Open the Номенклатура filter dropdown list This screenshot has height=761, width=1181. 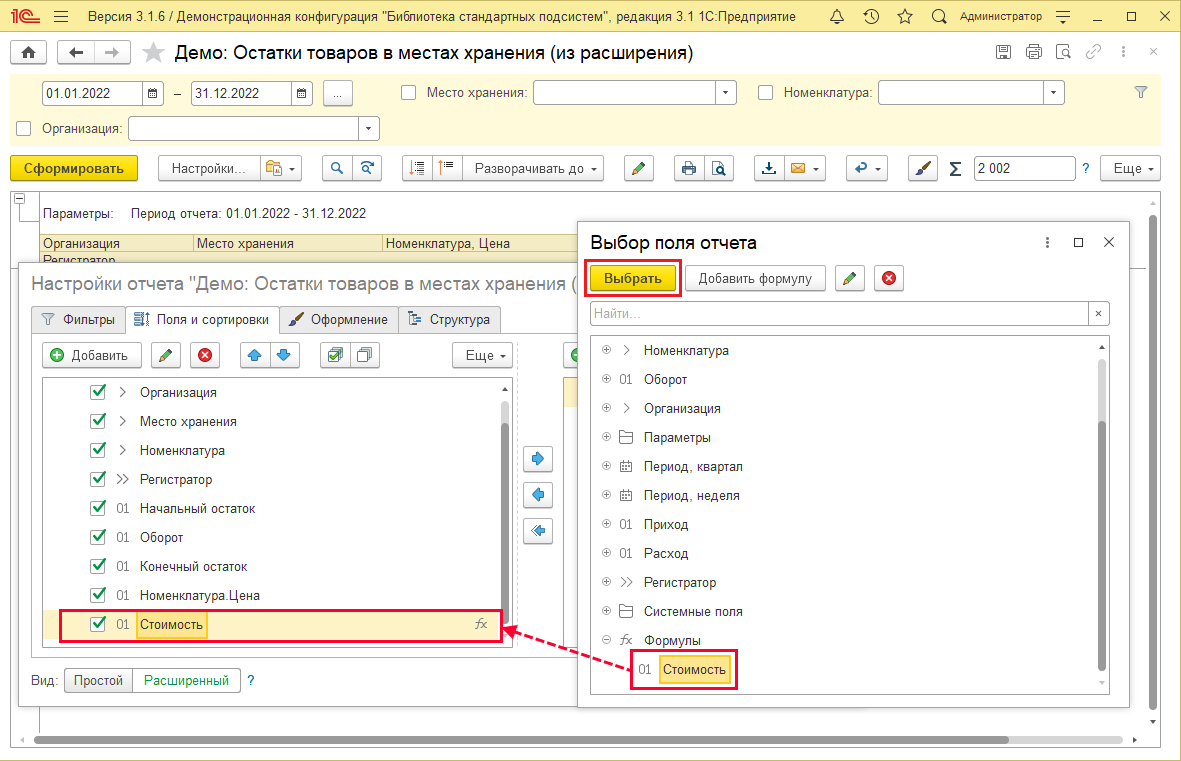click(x=1053, y=93)
